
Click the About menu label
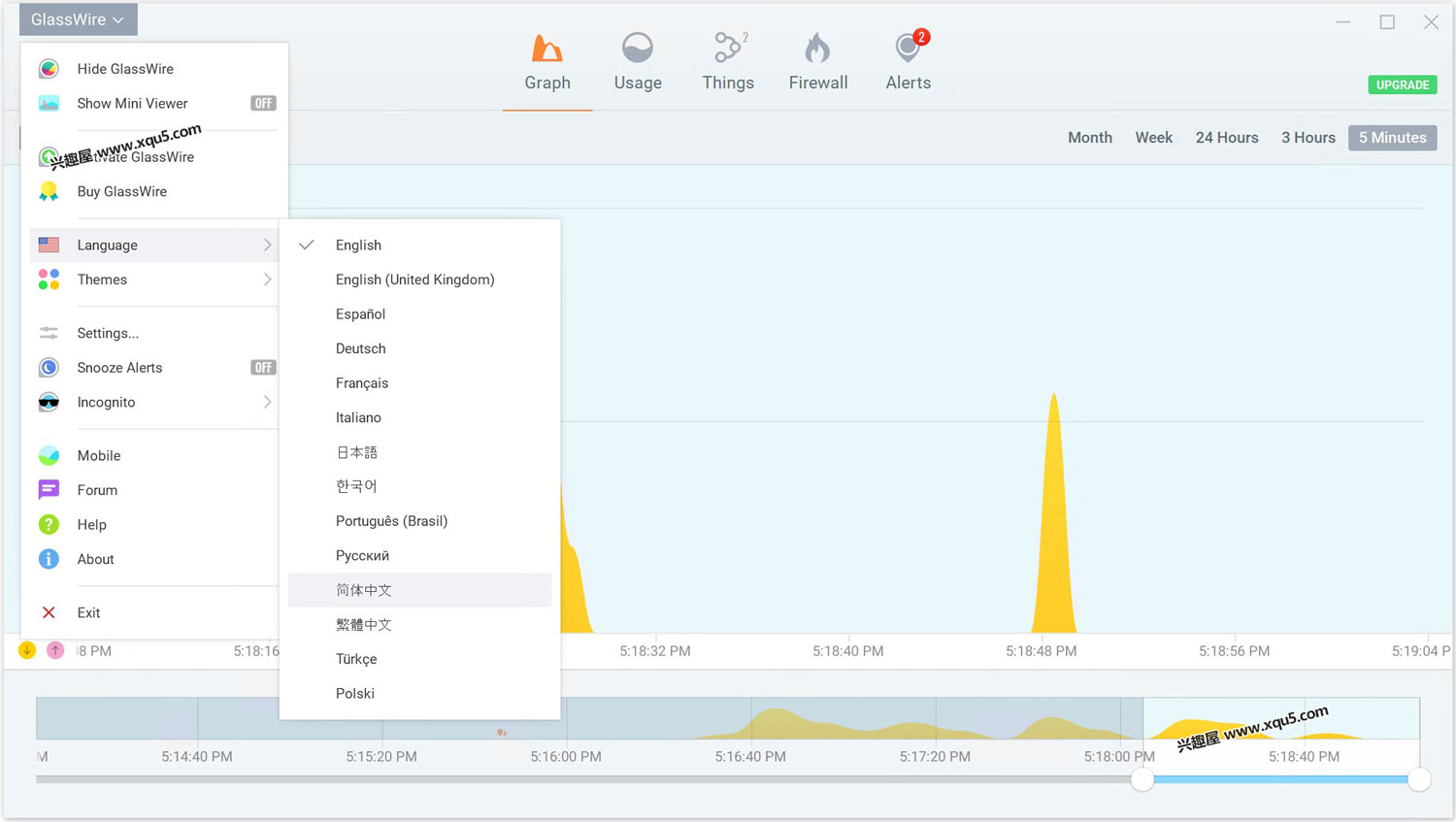96,559
